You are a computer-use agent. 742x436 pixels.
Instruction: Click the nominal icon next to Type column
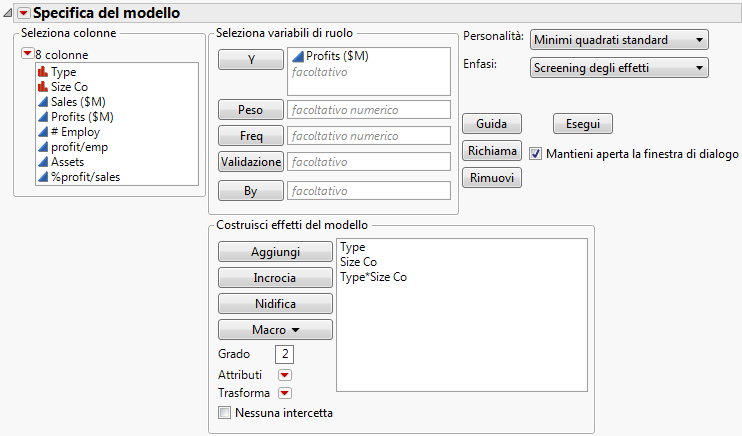[42, 72]
